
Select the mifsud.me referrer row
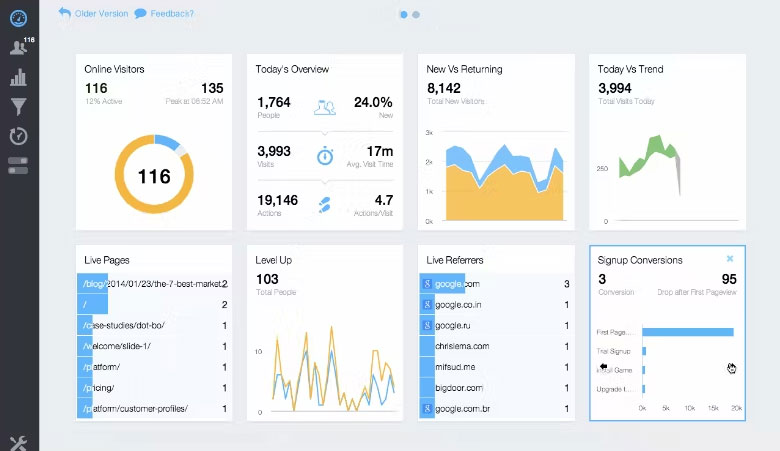496,367
